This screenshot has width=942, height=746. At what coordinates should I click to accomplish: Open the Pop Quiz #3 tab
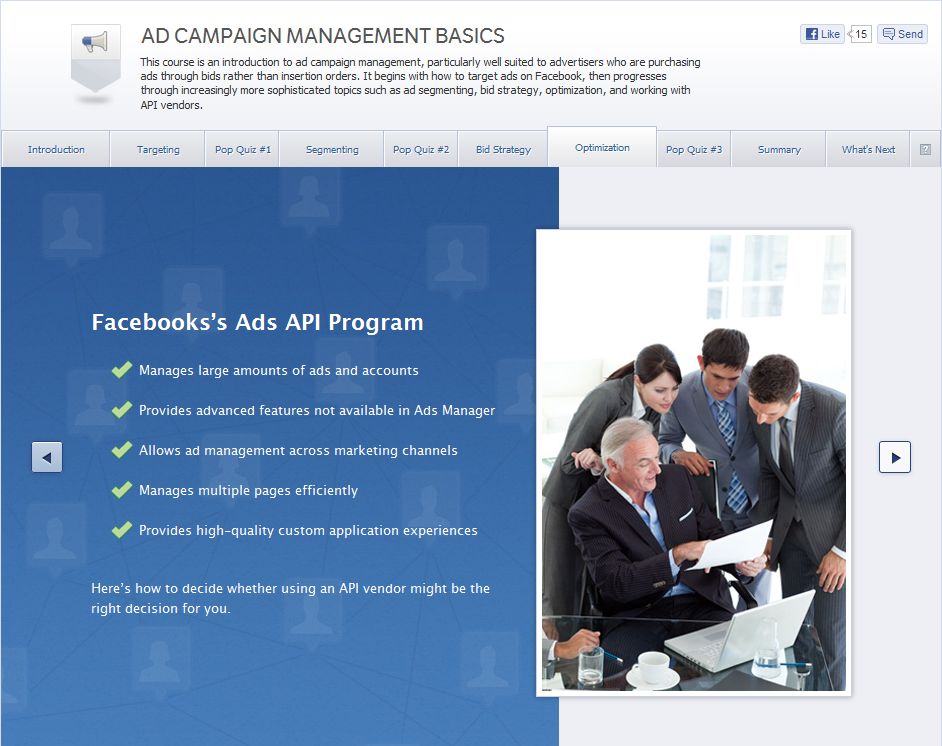point(694,150)
